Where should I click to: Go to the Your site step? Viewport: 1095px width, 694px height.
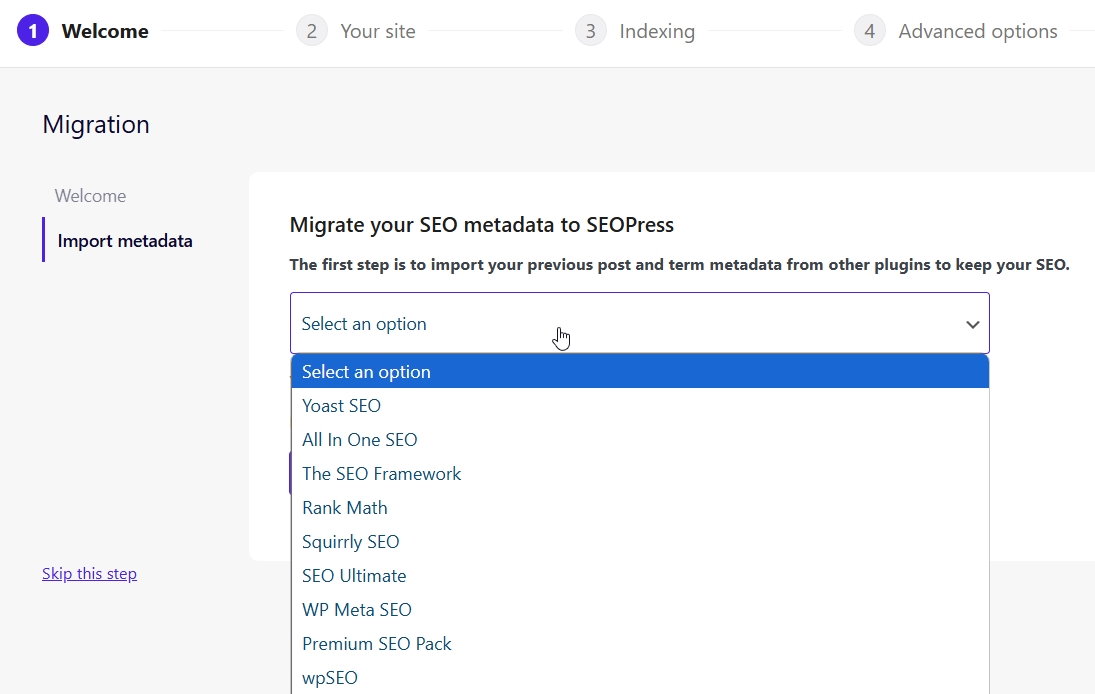pyautogui.click(x=377, y=31)
